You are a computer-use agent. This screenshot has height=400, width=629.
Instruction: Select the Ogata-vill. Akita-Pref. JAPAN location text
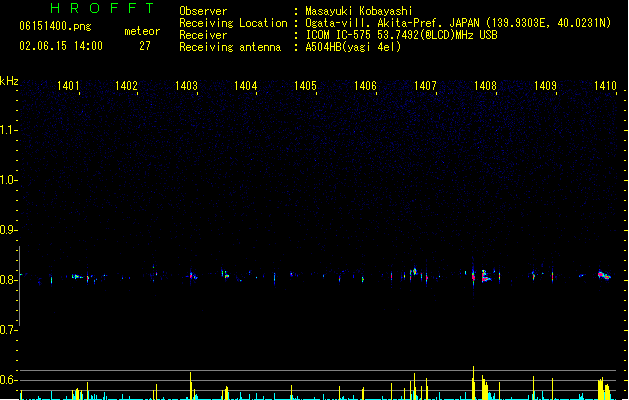pyautogui.click(x=458, y=23)
